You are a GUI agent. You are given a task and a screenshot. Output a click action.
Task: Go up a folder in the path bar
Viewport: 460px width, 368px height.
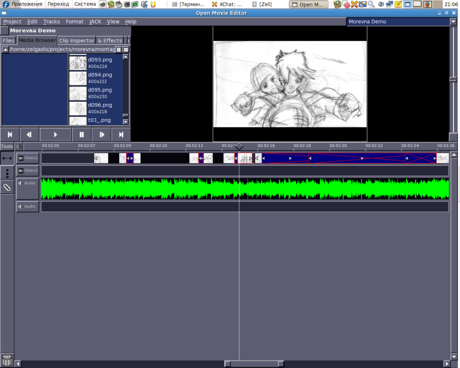pyautogui.click(x=5, y=49)
